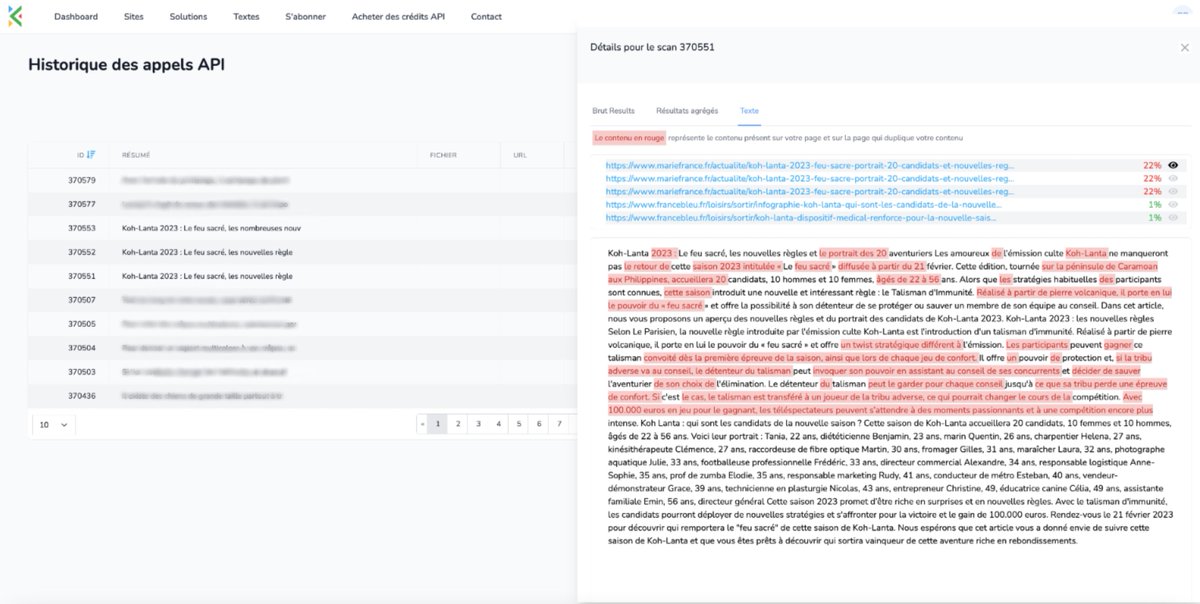Click the 1% value on infographie row

tap(1154, 204)
